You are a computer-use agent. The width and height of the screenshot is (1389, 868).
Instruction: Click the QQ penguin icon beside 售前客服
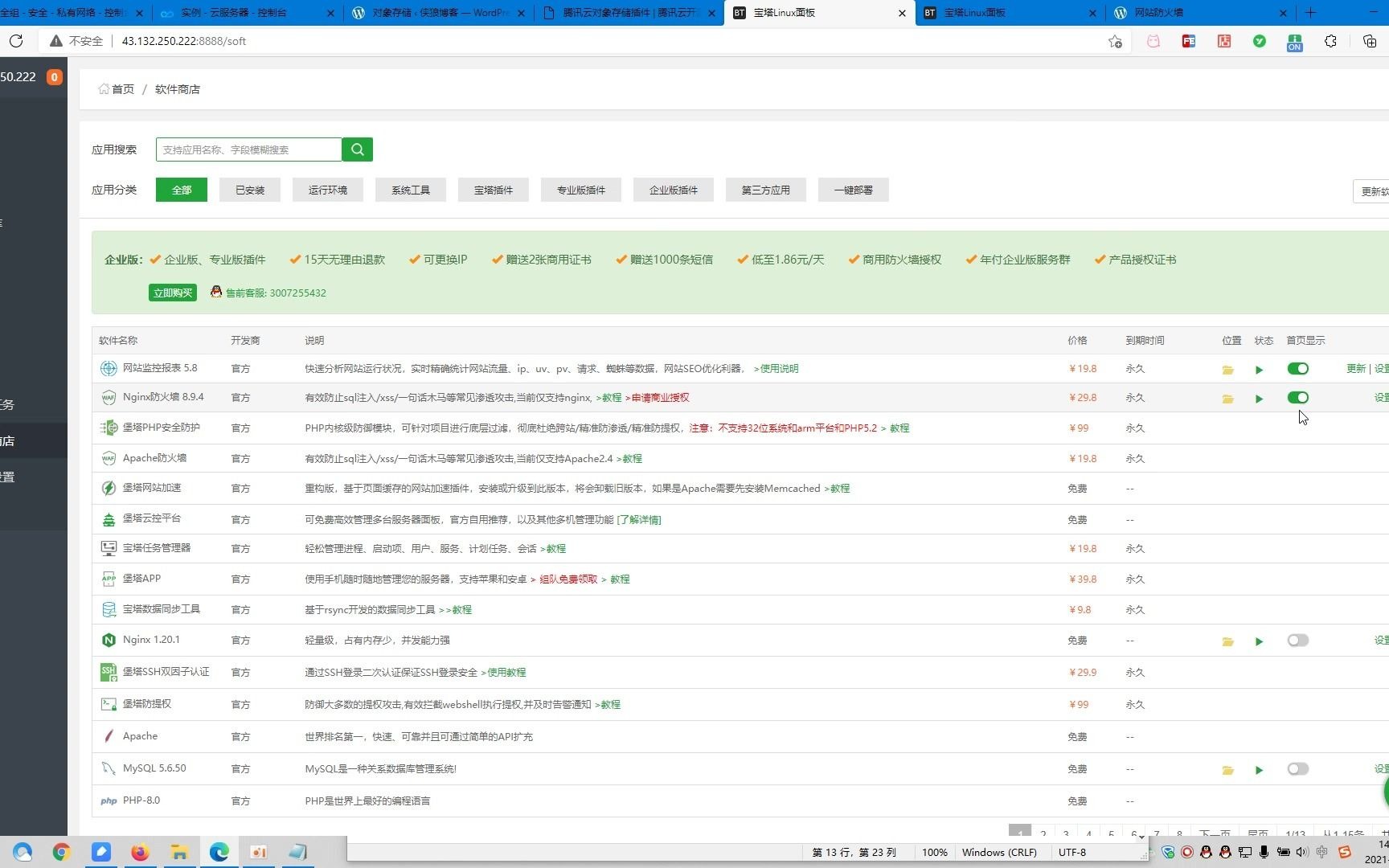point(216,292)
